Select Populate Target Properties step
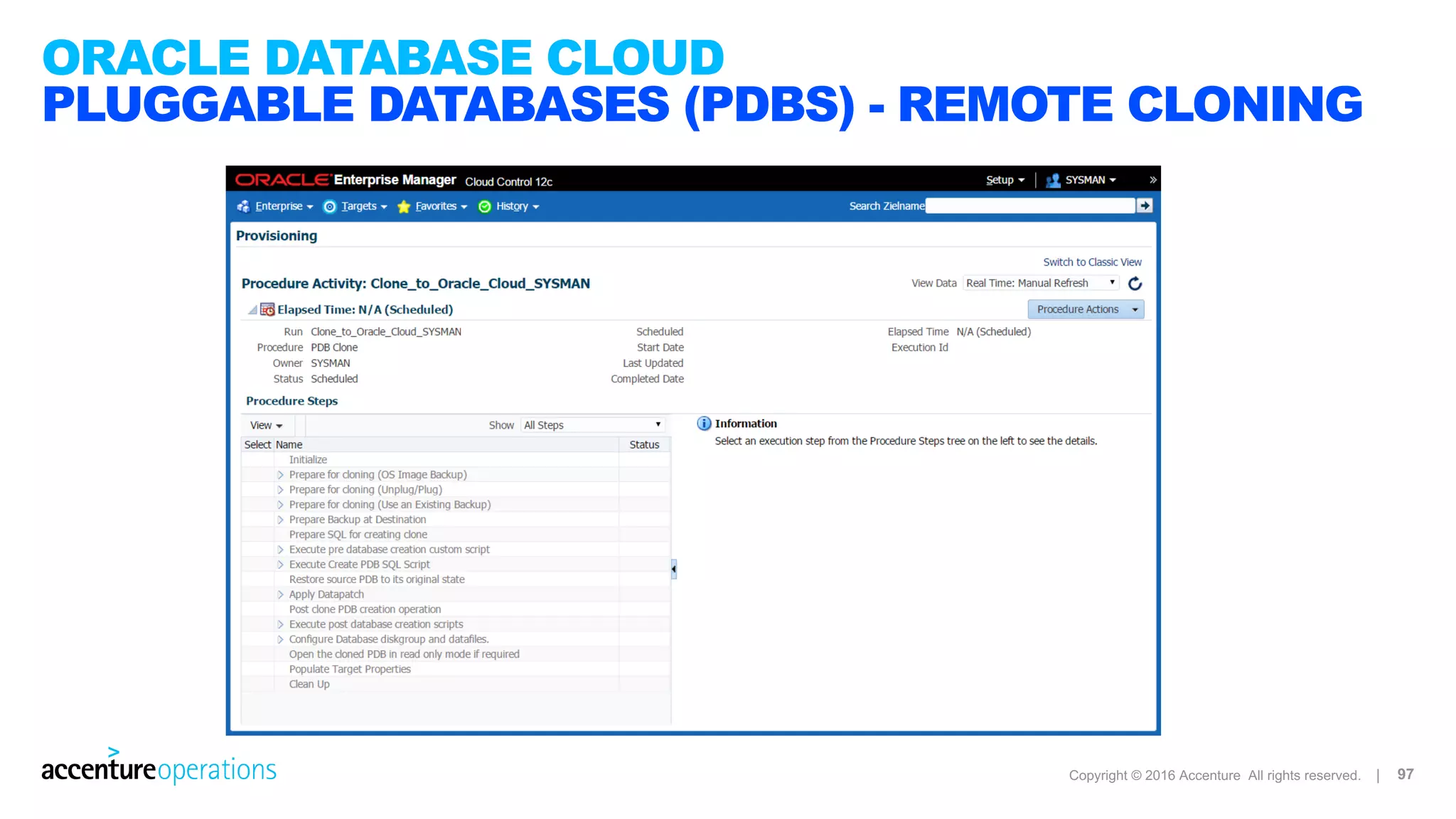This screenshot has height=819, width=1456. click(x=350, y=669)
